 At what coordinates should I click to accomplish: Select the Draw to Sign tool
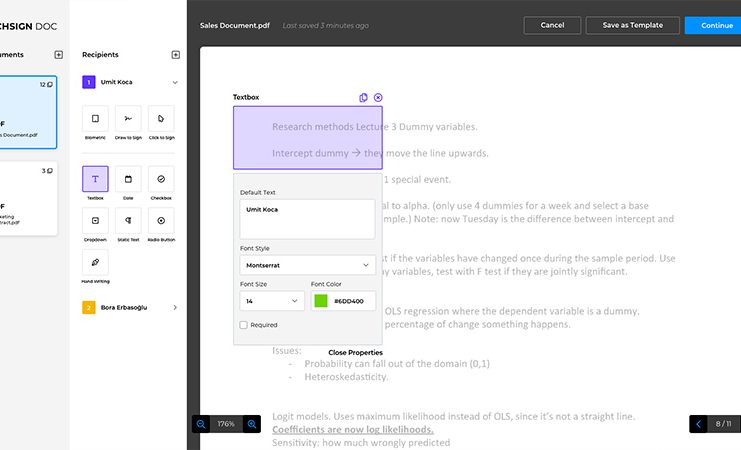(x=128, y=119)
